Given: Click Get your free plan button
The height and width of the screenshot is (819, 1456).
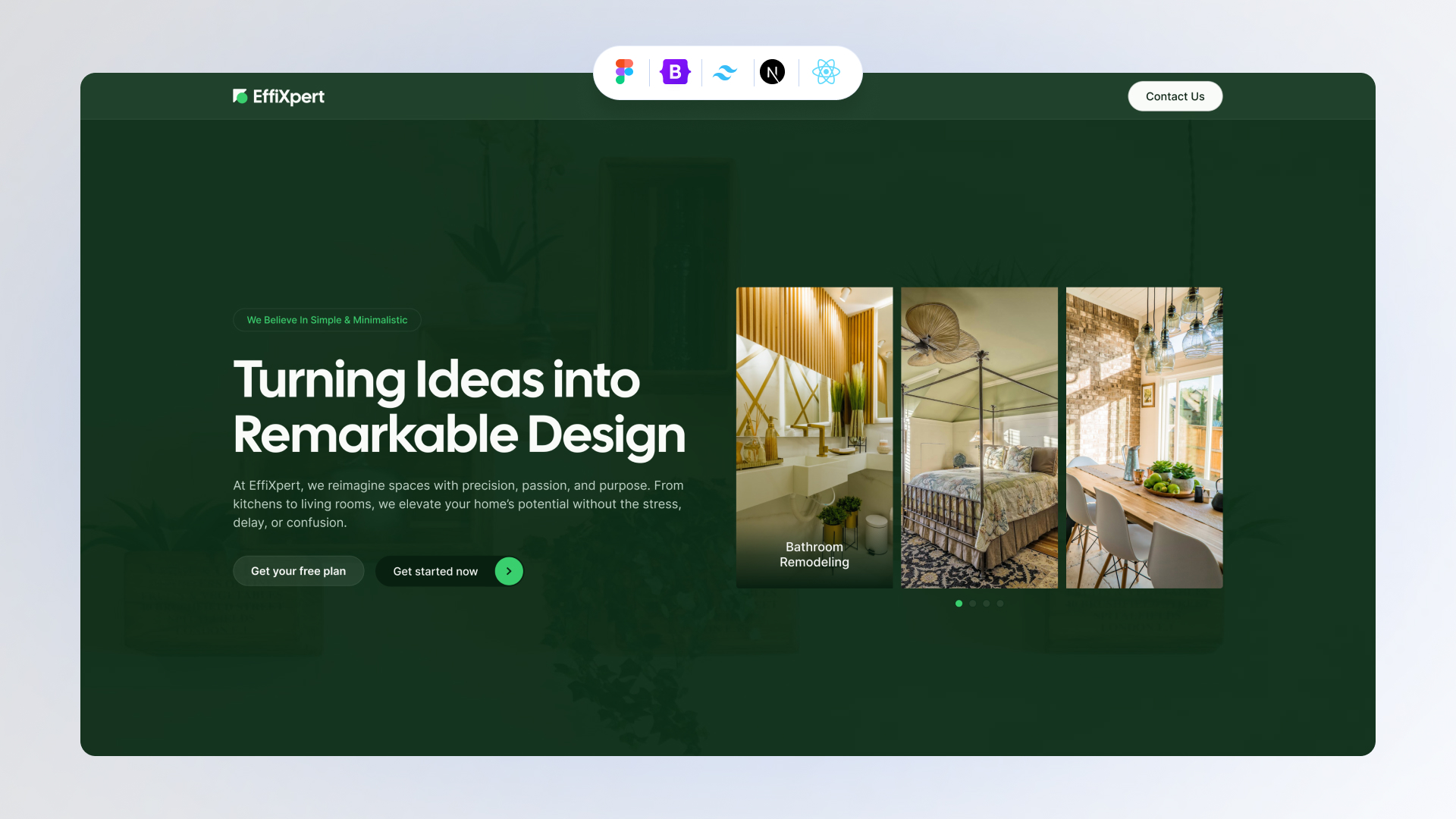Looking at the screenshot, I should click(298, 571).
